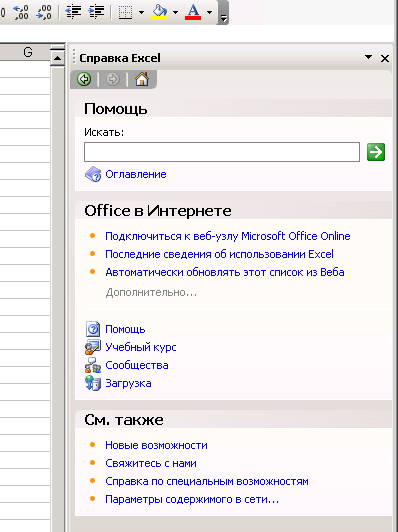398x532 pixels.
Task: Go back in the help task pane
Action: coord(84,79)
